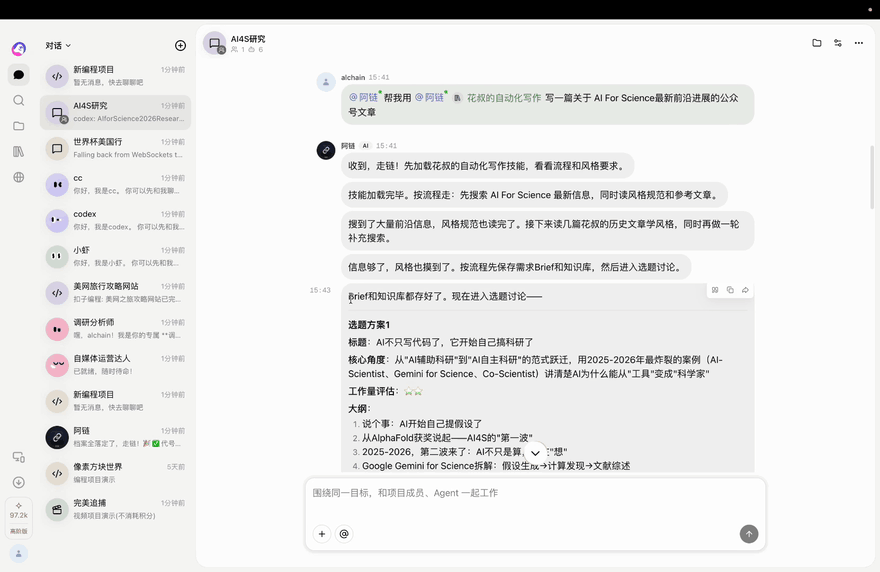Open the search icon in left sidebar
880x572 pixels.
(19, 100)
